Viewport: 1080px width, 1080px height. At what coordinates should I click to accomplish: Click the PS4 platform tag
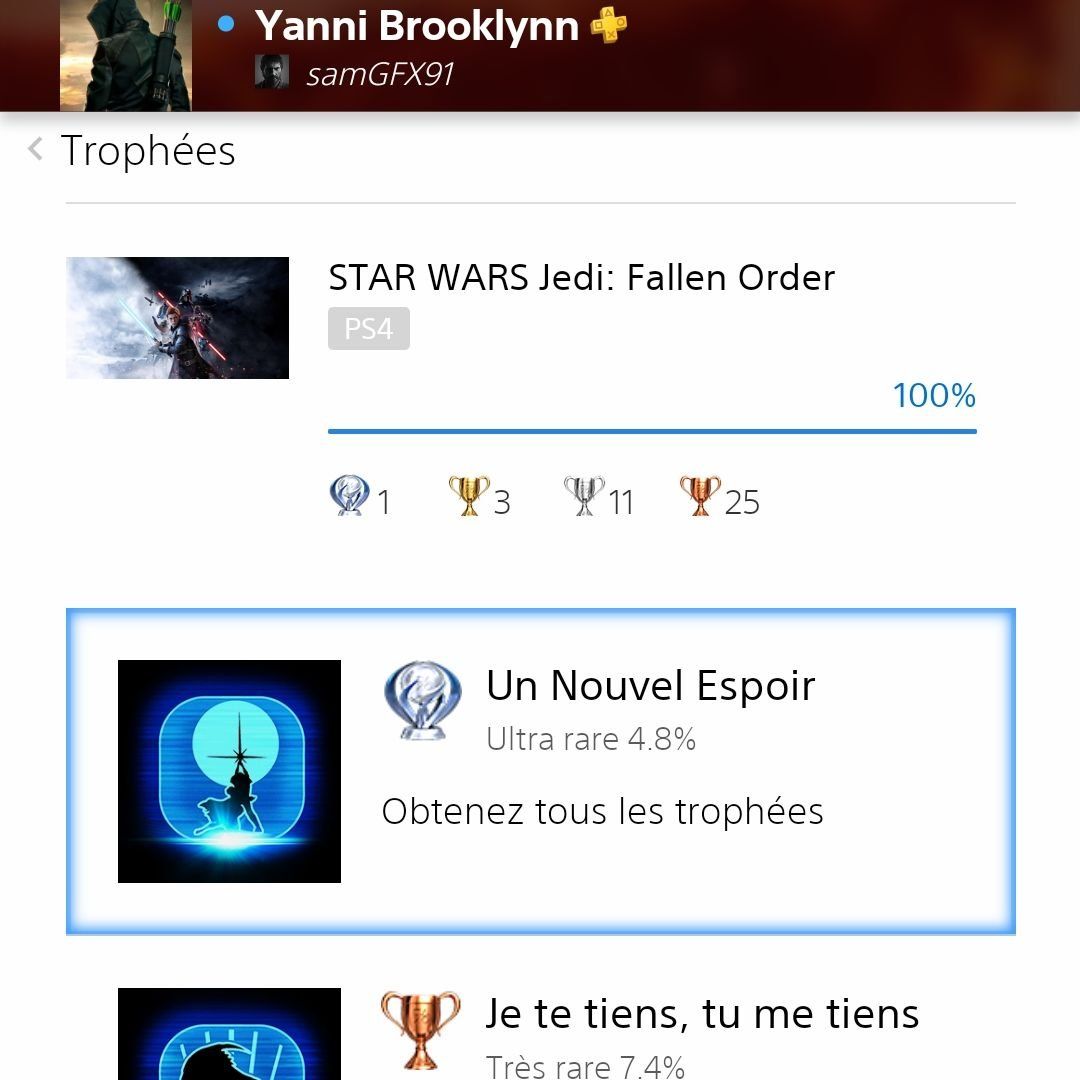pos(368,329)
